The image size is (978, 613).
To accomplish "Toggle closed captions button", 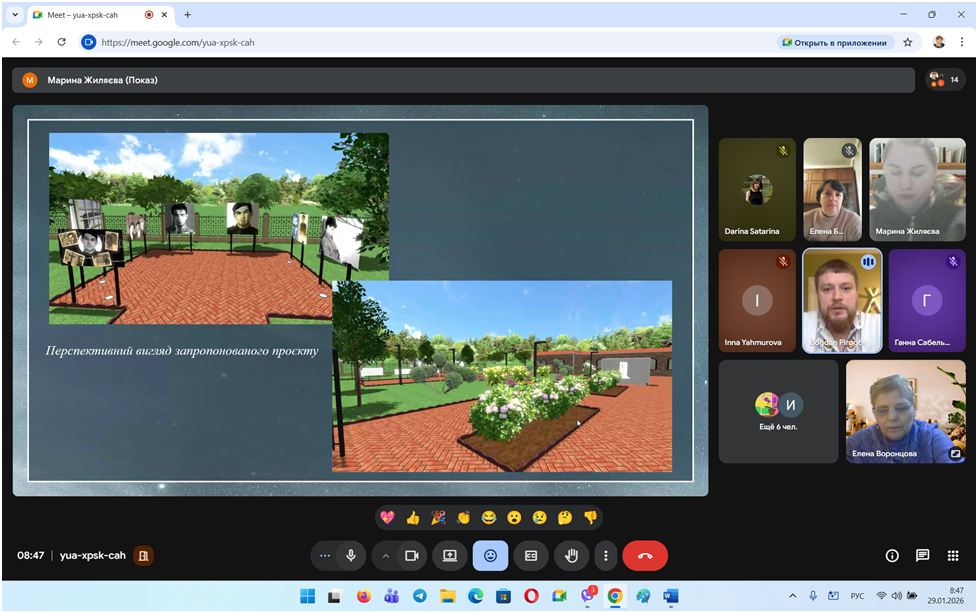I will (x=531, y=555).
